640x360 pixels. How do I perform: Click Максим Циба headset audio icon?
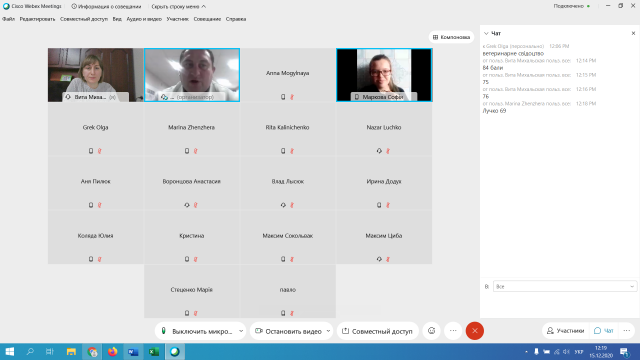[379, 259]
